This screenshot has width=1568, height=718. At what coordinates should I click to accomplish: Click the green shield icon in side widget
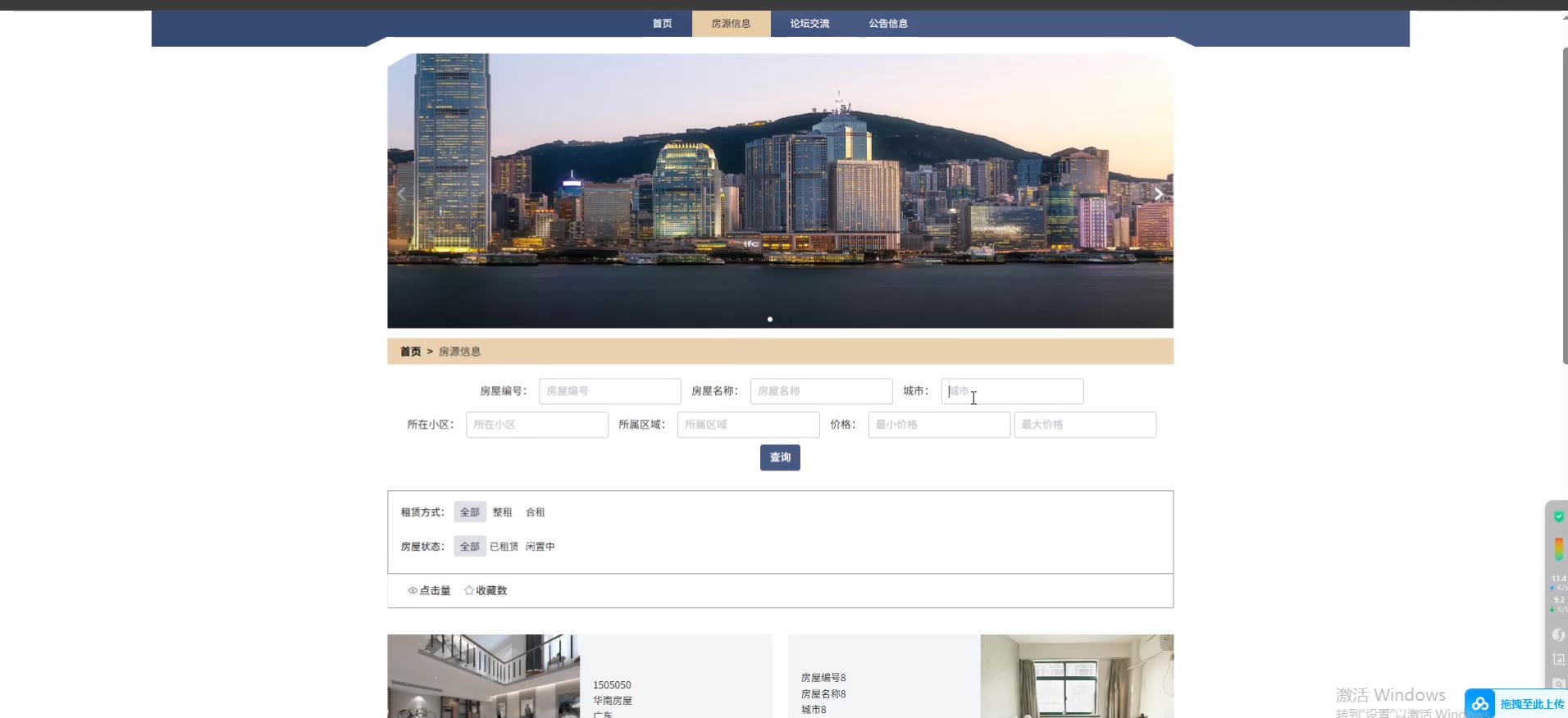point(1558,516)
